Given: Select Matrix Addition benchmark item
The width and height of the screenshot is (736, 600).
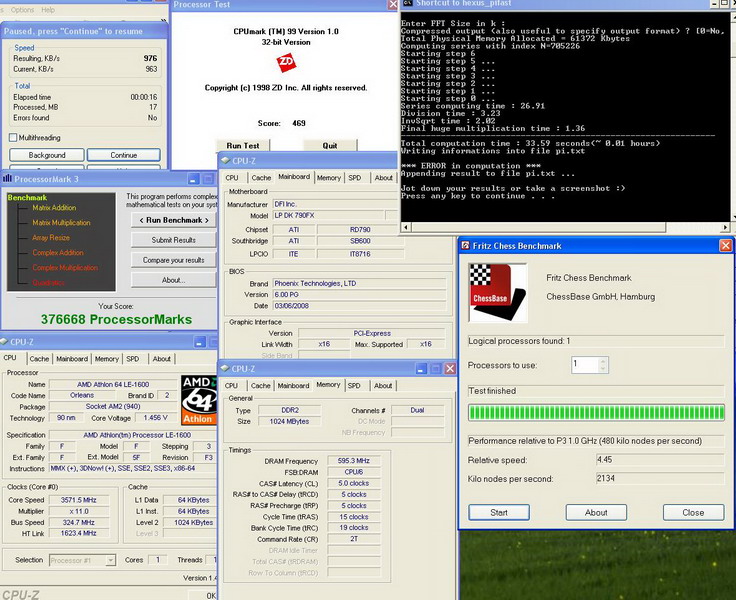Looking at the screenshot, I should [x=54, y=208].
